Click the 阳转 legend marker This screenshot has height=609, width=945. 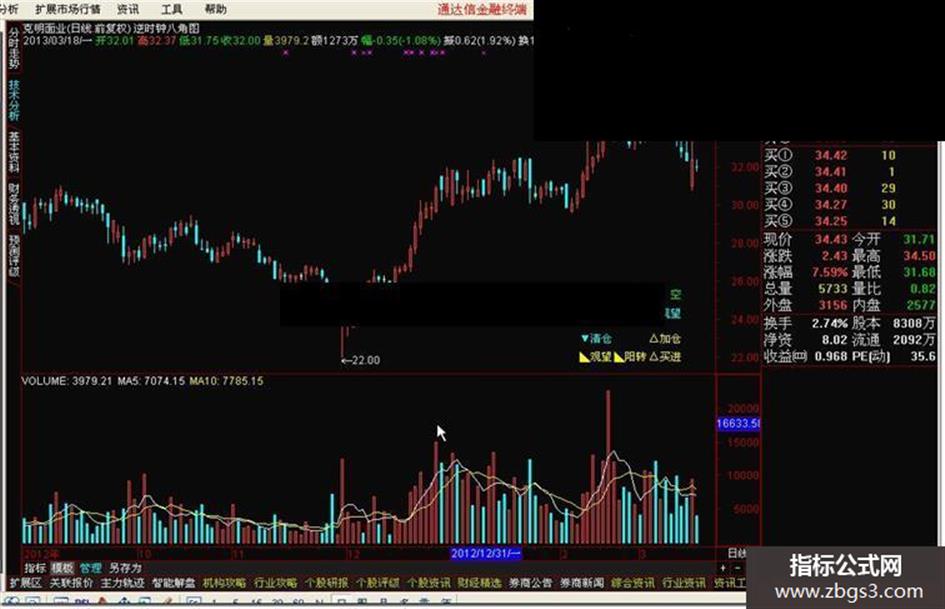(630, 357)
